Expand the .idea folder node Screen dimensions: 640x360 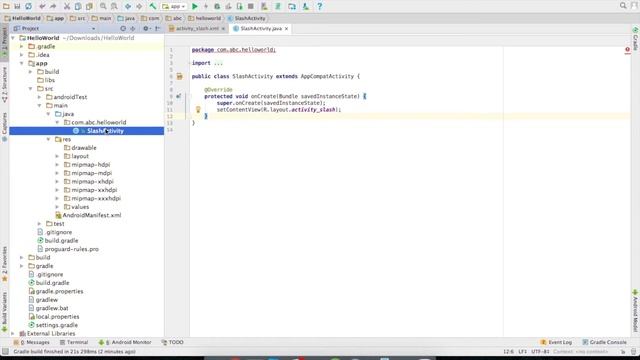pos(22,55)
